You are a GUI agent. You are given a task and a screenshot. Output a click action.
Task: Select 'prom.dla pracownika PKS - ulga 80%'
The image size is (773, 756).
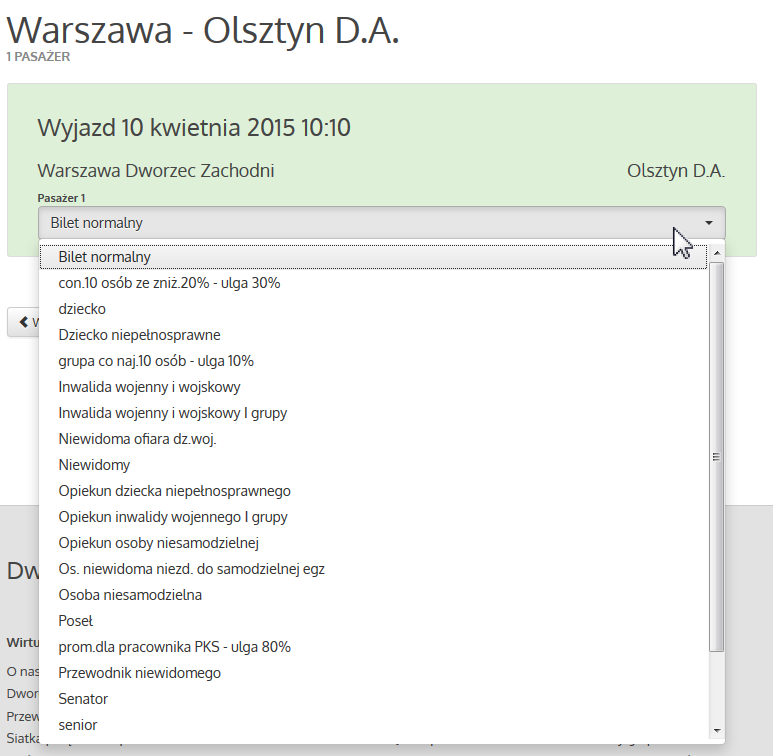click(373, 647)
